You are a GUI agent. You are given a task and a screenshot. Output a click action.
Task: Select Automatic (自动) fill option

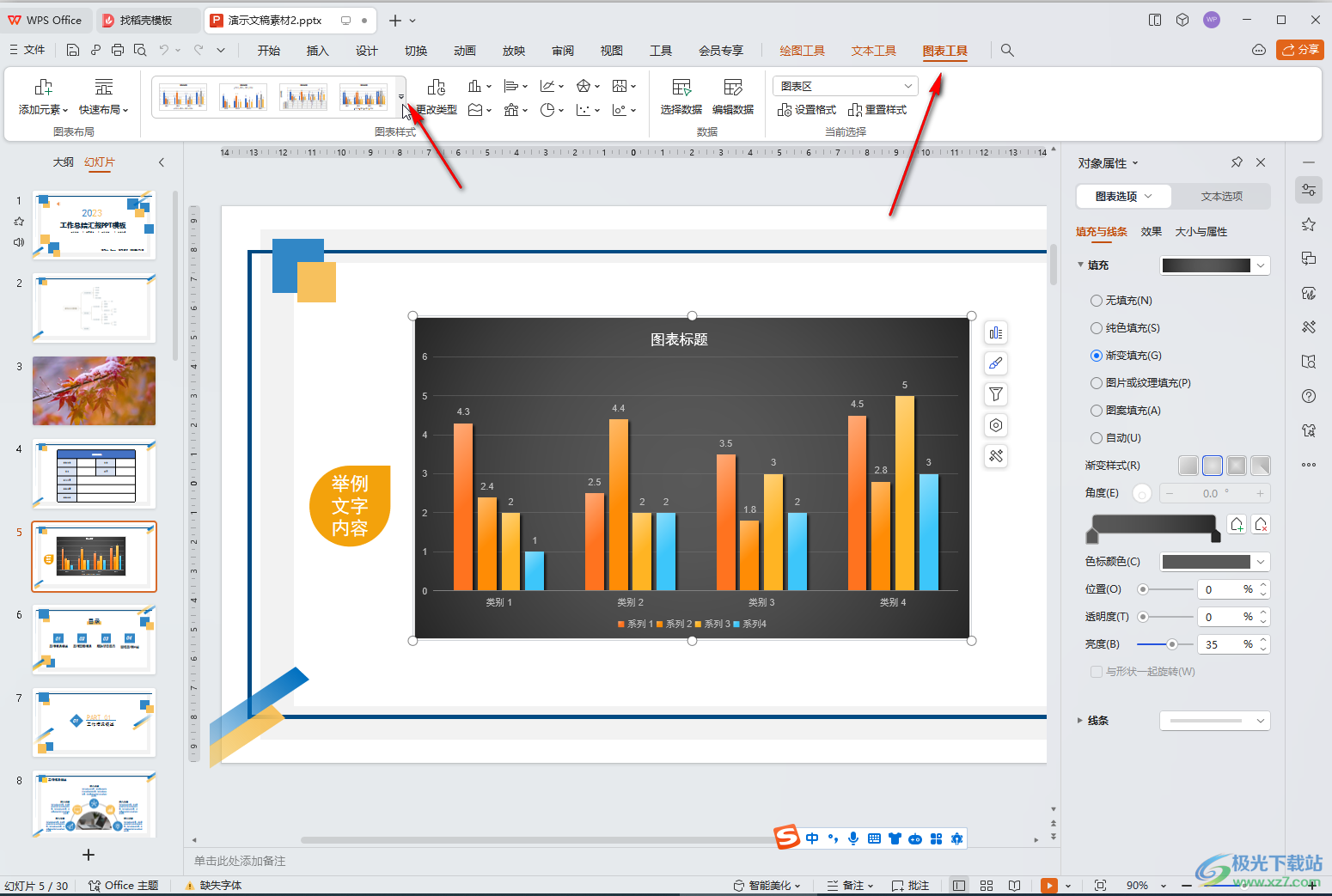(1097, 438)
